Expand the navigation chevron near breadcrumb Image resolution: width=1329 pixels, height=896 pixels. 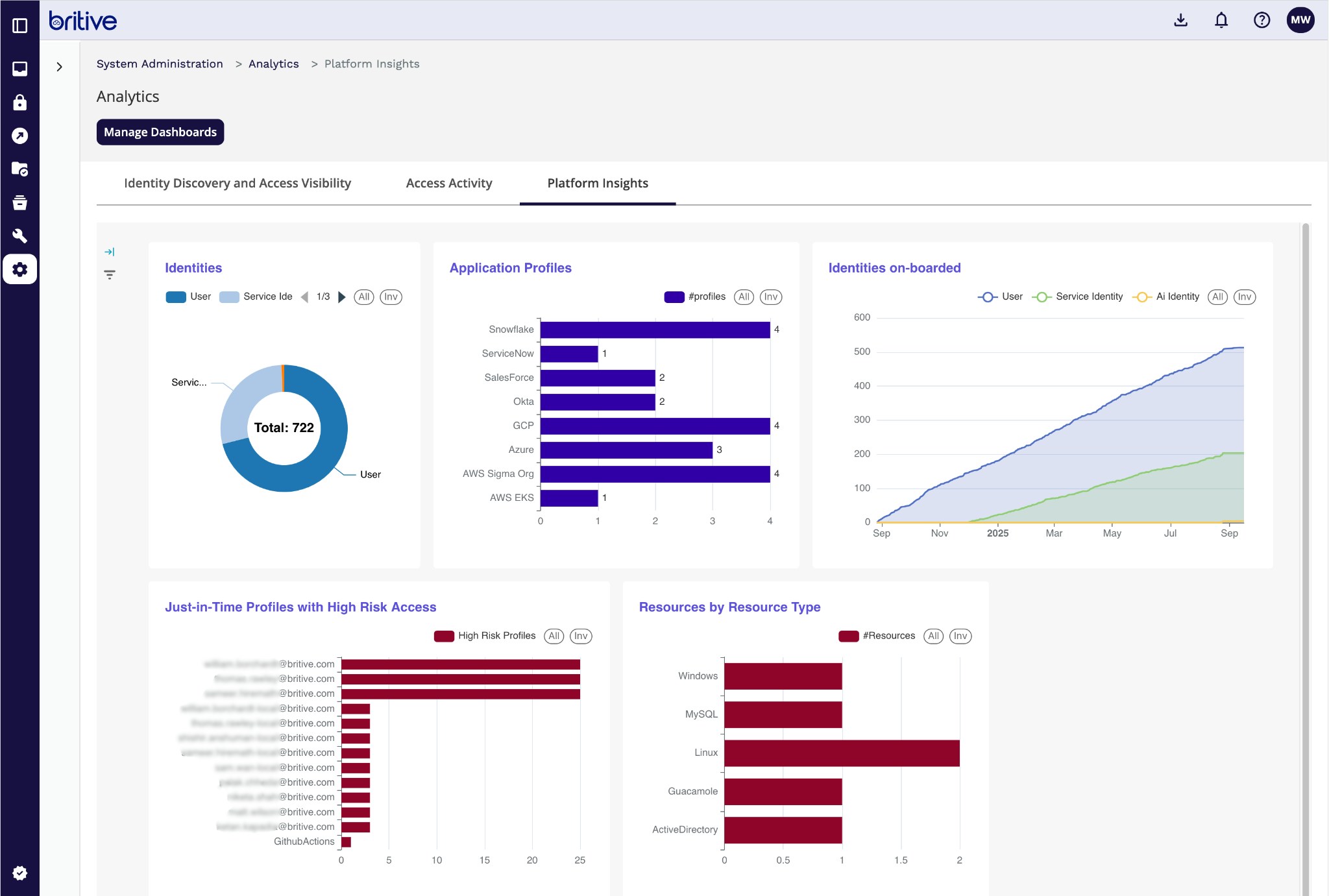pyautogui.click(x=60, y=67)
